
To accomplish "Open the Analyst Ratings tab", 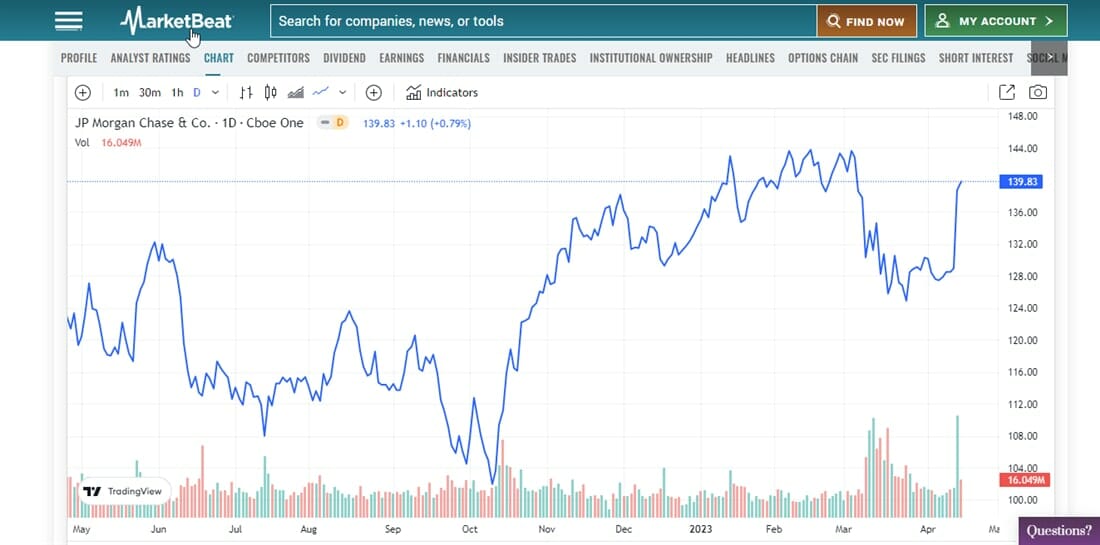I will tap(150, 58).
